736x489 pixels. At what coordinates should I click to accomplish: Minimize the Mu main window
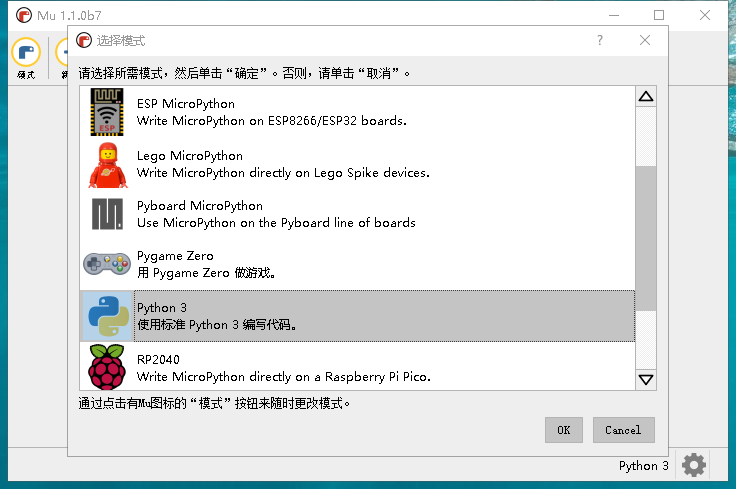click(x=614, y=15)
